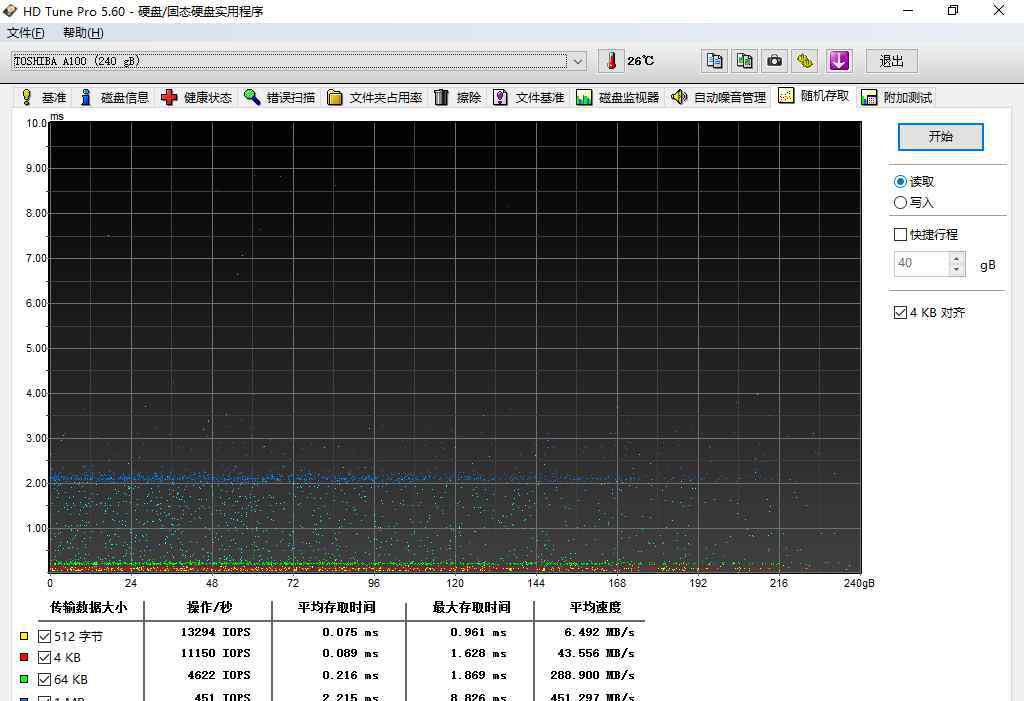Click the 4622 IOPS value

tap(219, 675)
